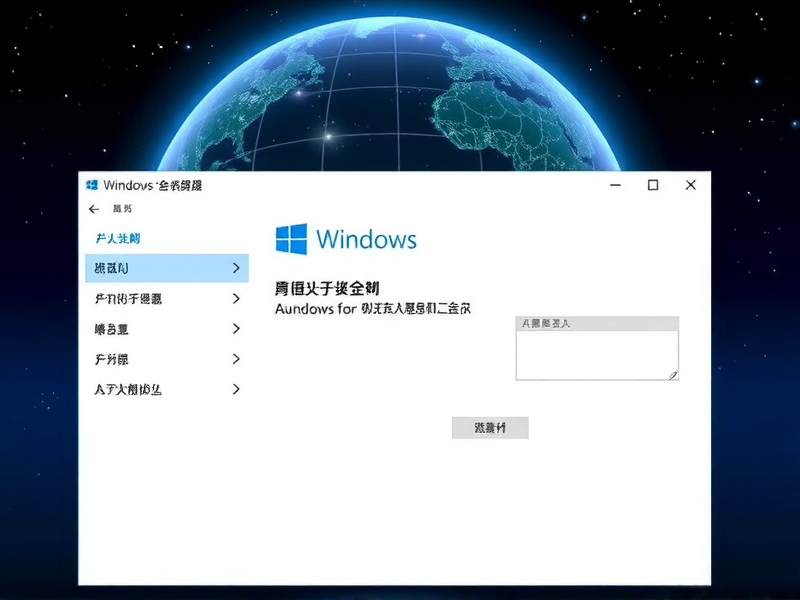Maximize the Windows settings window
This screenshot has width=800, height=600.
point(653,186)
